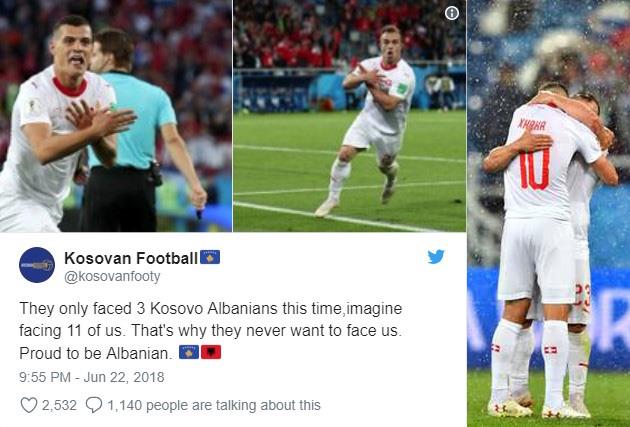Screen dimensions: 630x427
Task: Click the 'Proud to be Albanian.' line
Action: point(96,353)
